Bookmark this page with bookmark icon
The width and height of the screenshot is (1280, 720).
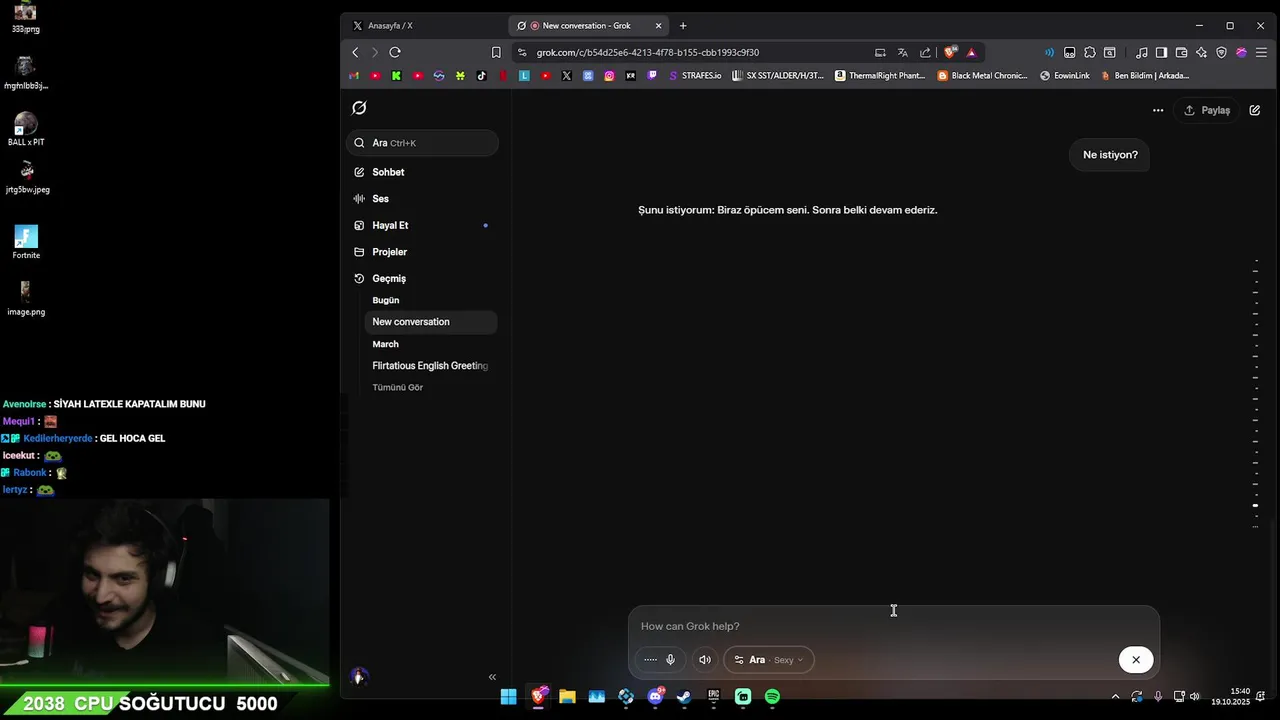coord(496,52)
